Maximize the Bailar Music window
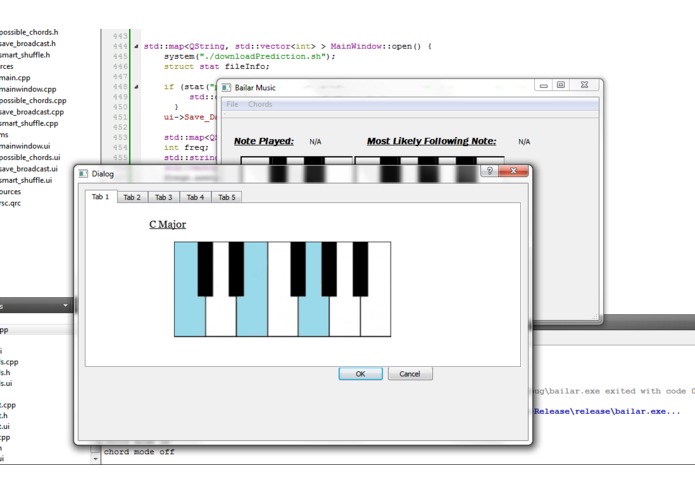Screen dimensions: 695x494 [561, 85]
